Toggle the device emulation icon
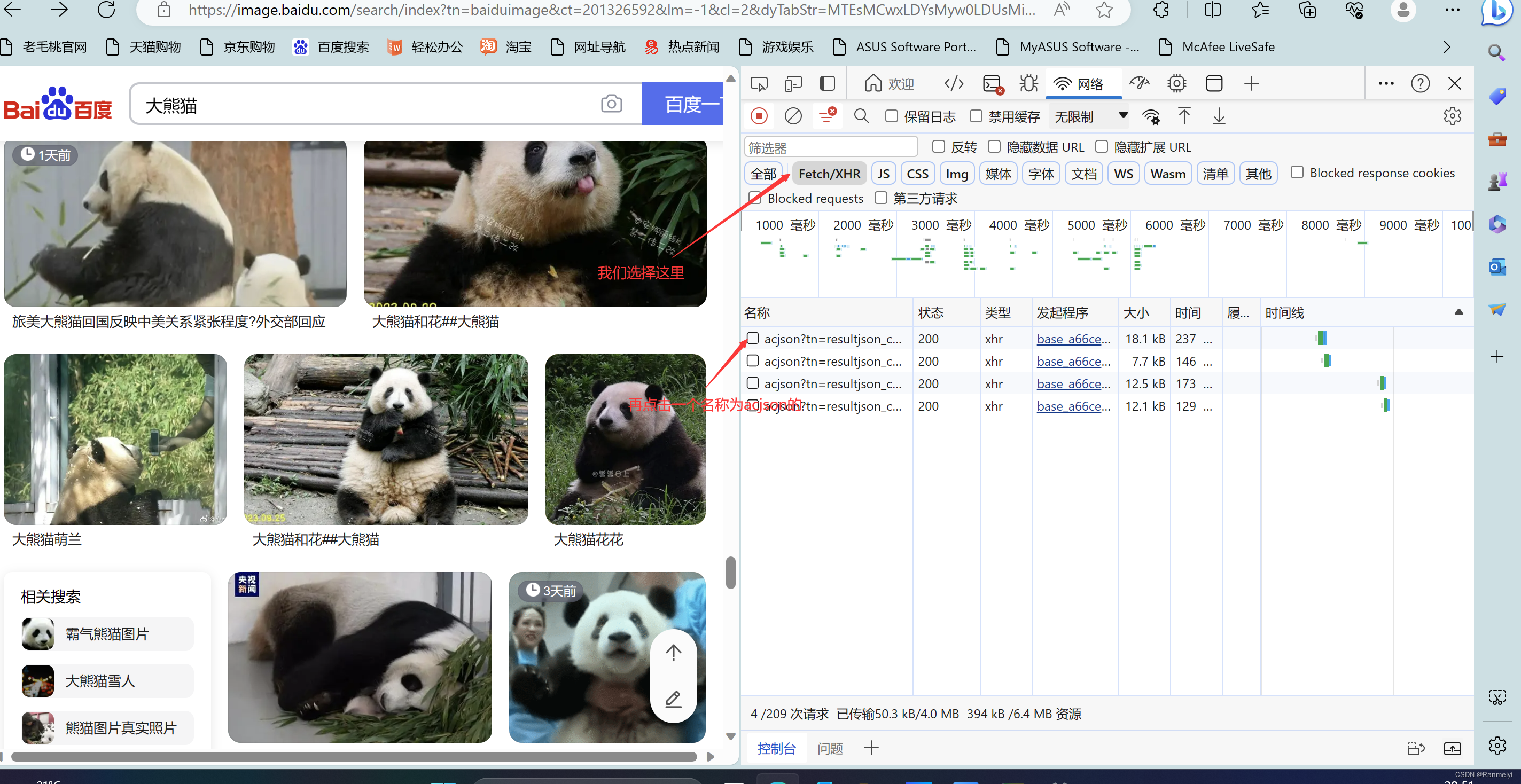Image resolution: width=1521 pixels, height=784 pixels. pyautogui.click(x=793, y=84)
